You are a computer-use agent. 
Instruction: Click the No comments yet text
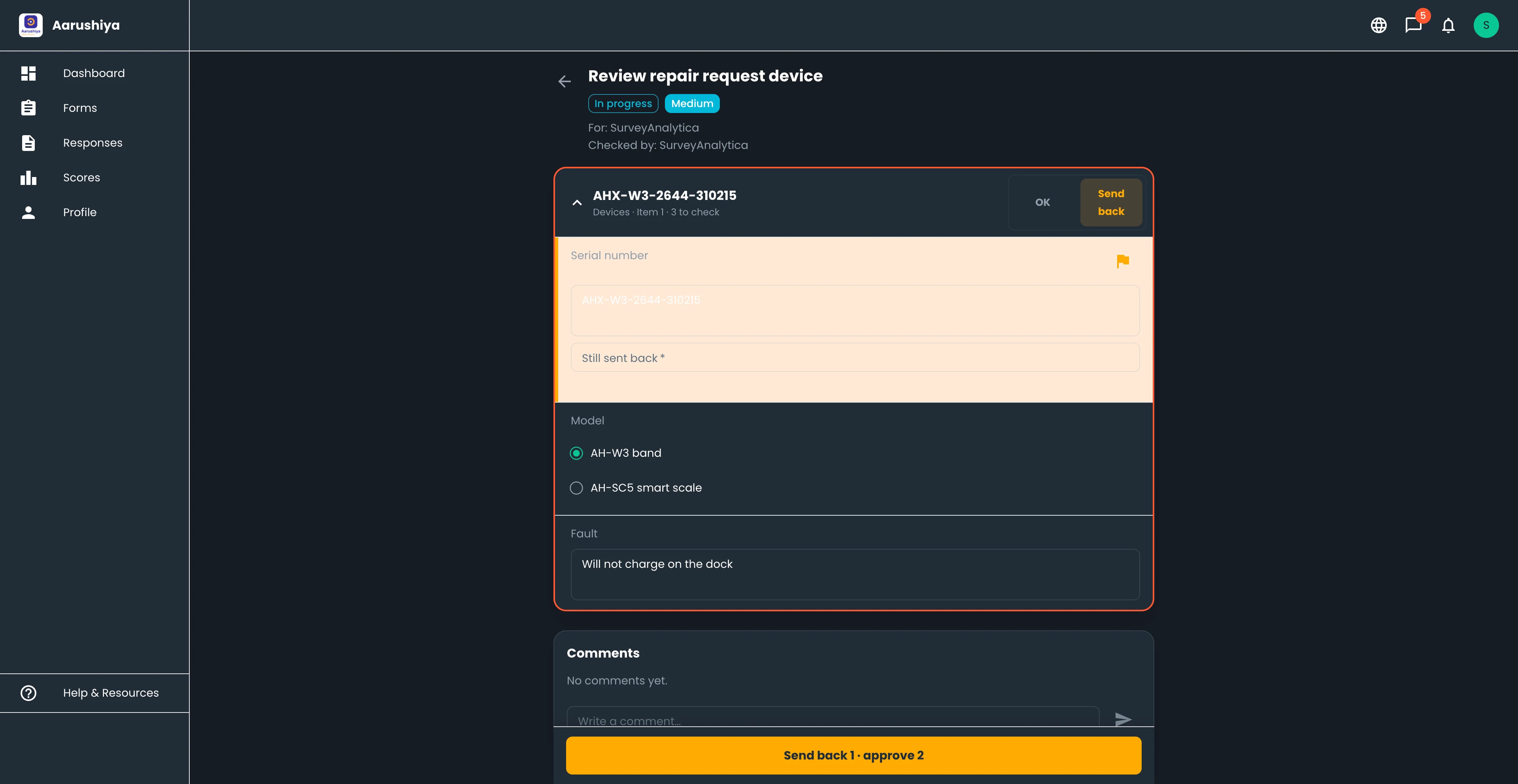point(616,680)
